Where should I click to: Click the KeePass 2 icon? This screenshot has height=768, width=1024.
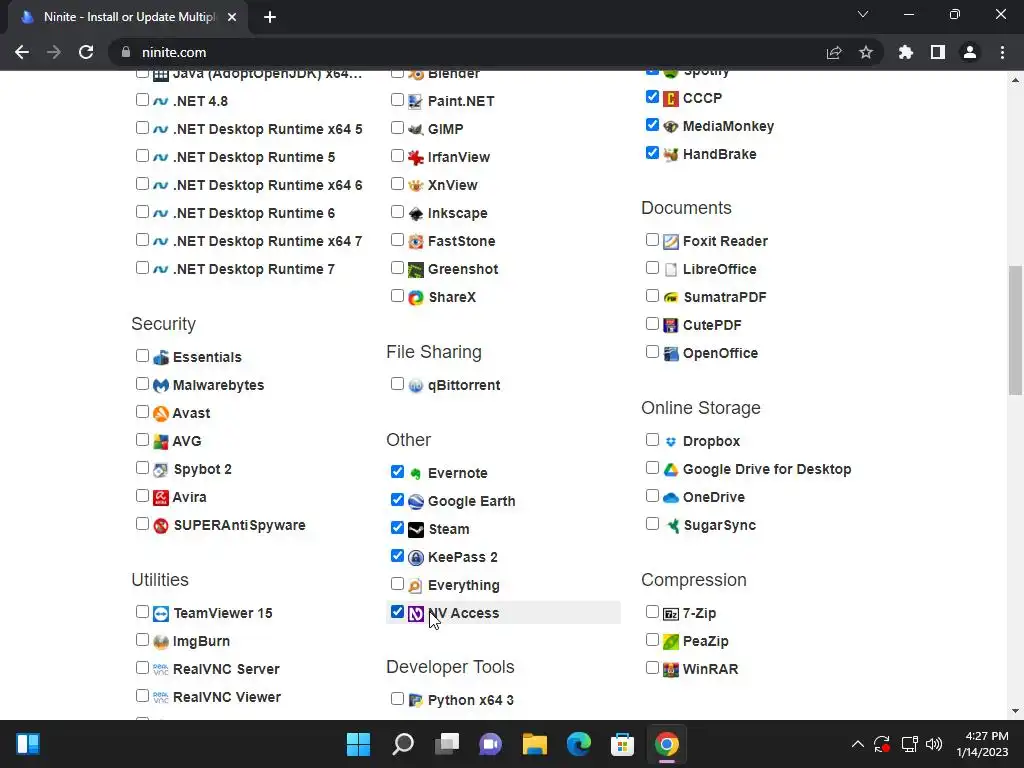tap(415, 558)
